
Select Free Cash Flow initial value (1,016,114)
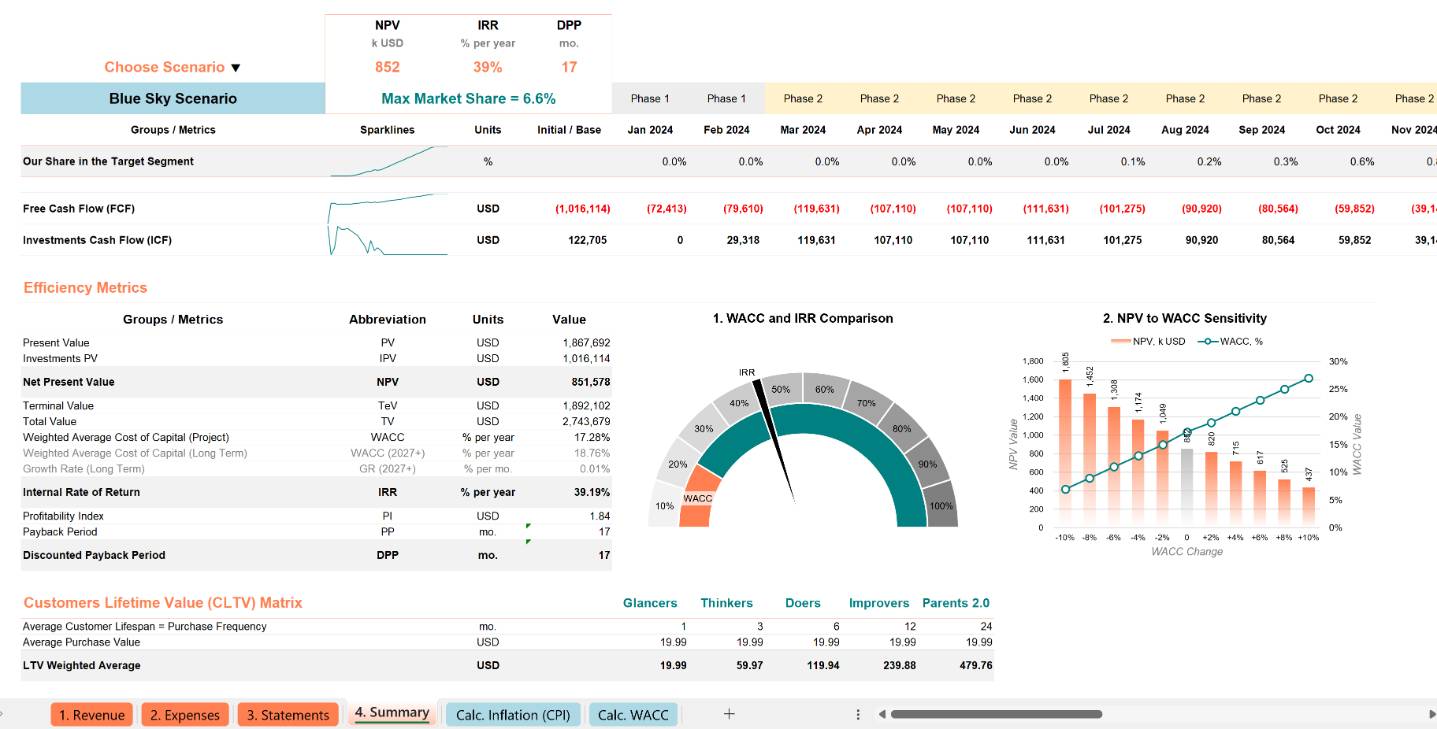pos(582,208)
